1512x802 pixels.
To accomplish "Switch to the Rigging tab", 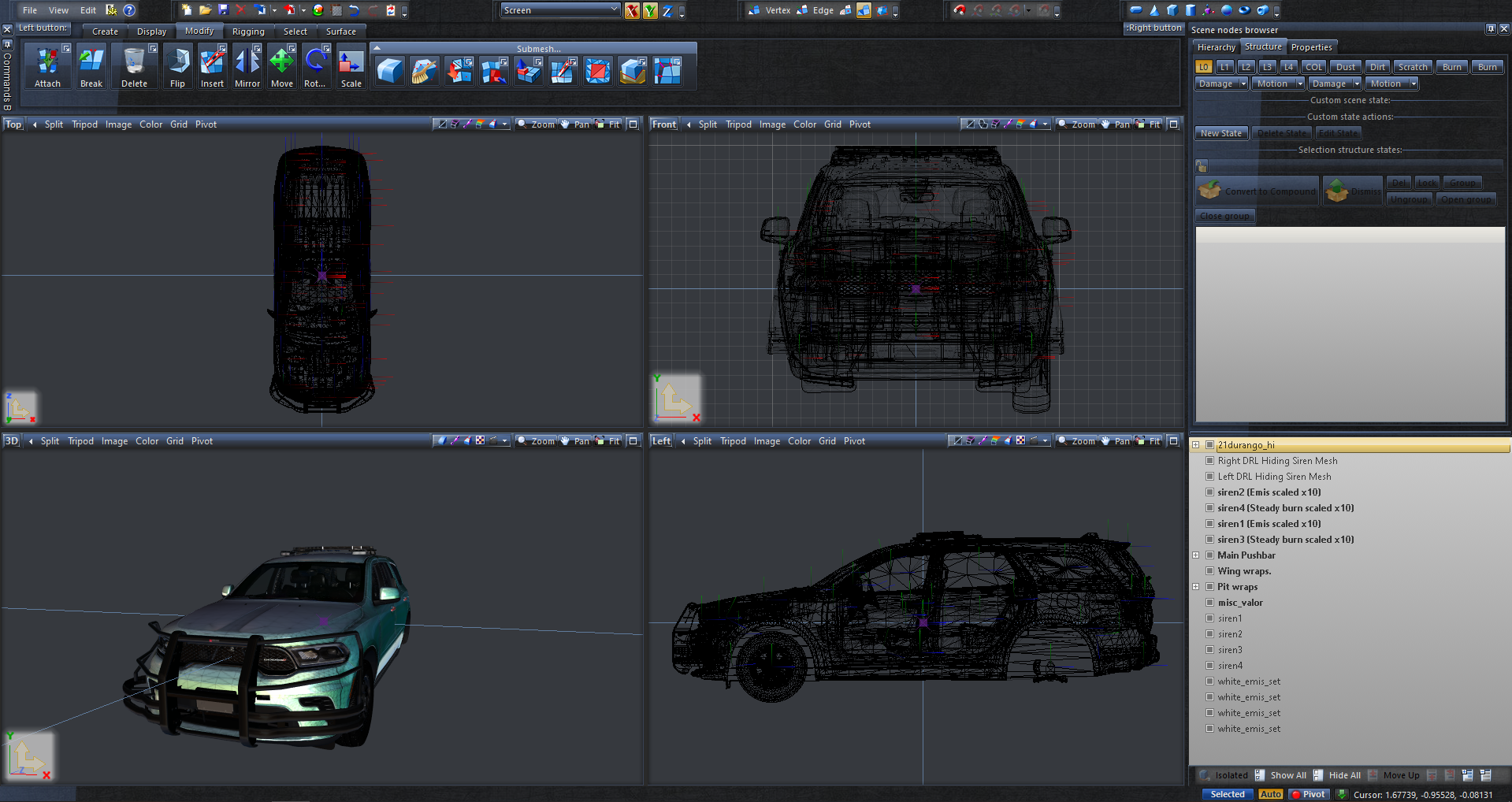I will [248, 32].
